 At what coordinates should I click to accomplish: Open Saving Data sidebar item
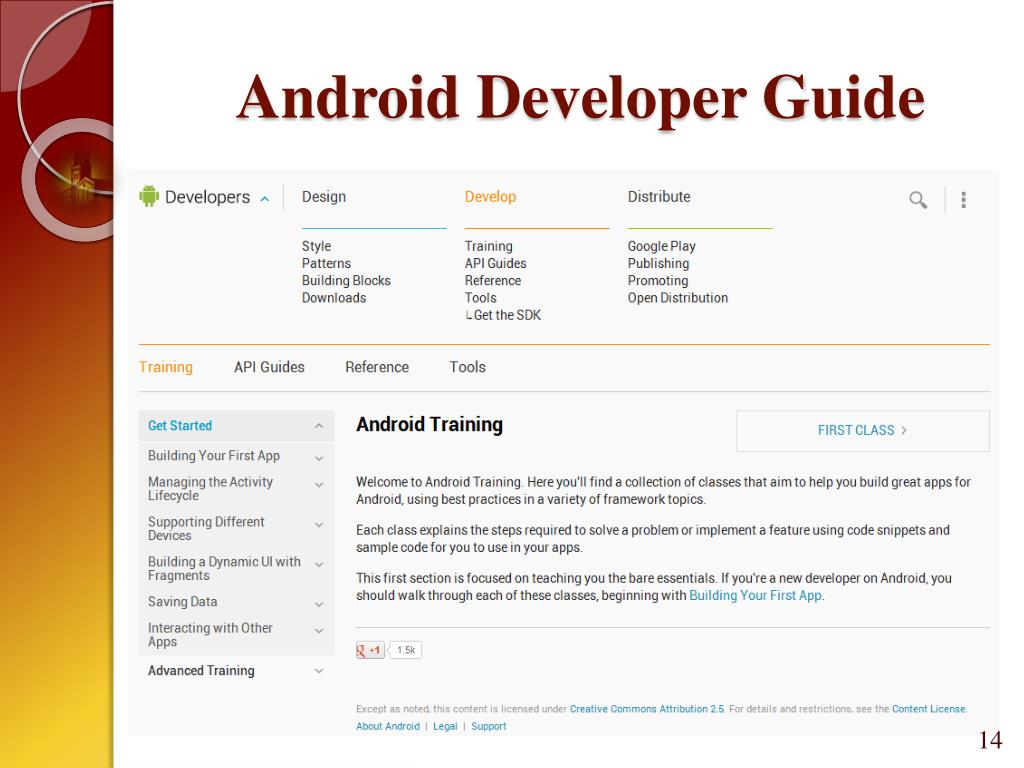tap(183, 601)
